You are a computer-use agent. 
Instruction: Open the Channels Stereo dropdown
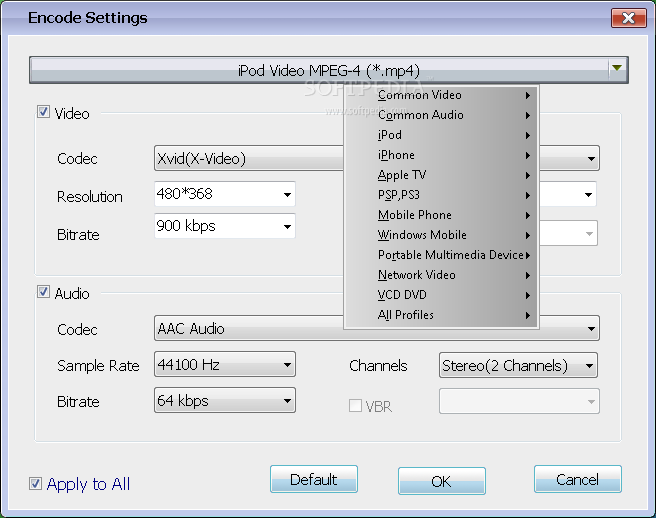tap(518, 365)
